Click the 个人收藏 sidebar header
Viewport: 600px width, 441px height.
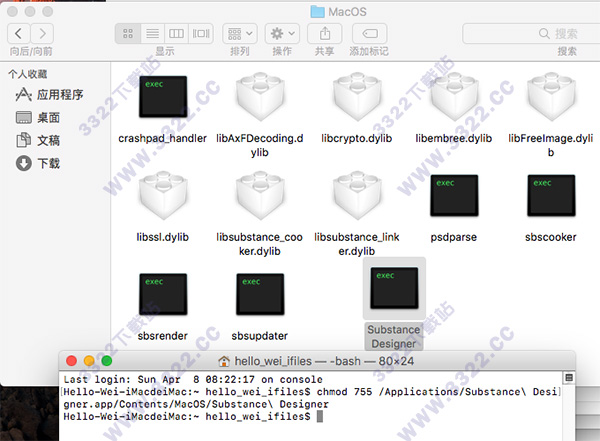point(28,74)
